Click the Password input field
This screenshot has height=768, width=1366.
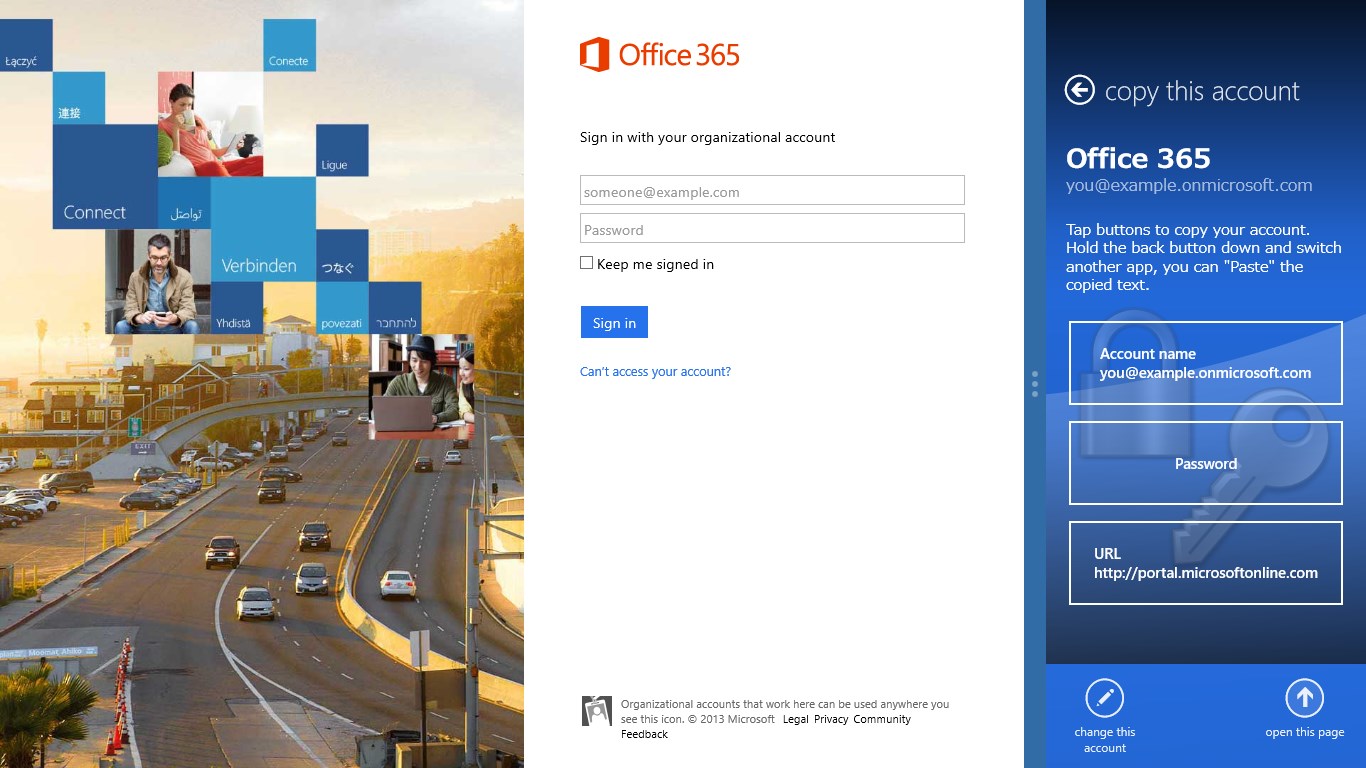pos(772,229)
